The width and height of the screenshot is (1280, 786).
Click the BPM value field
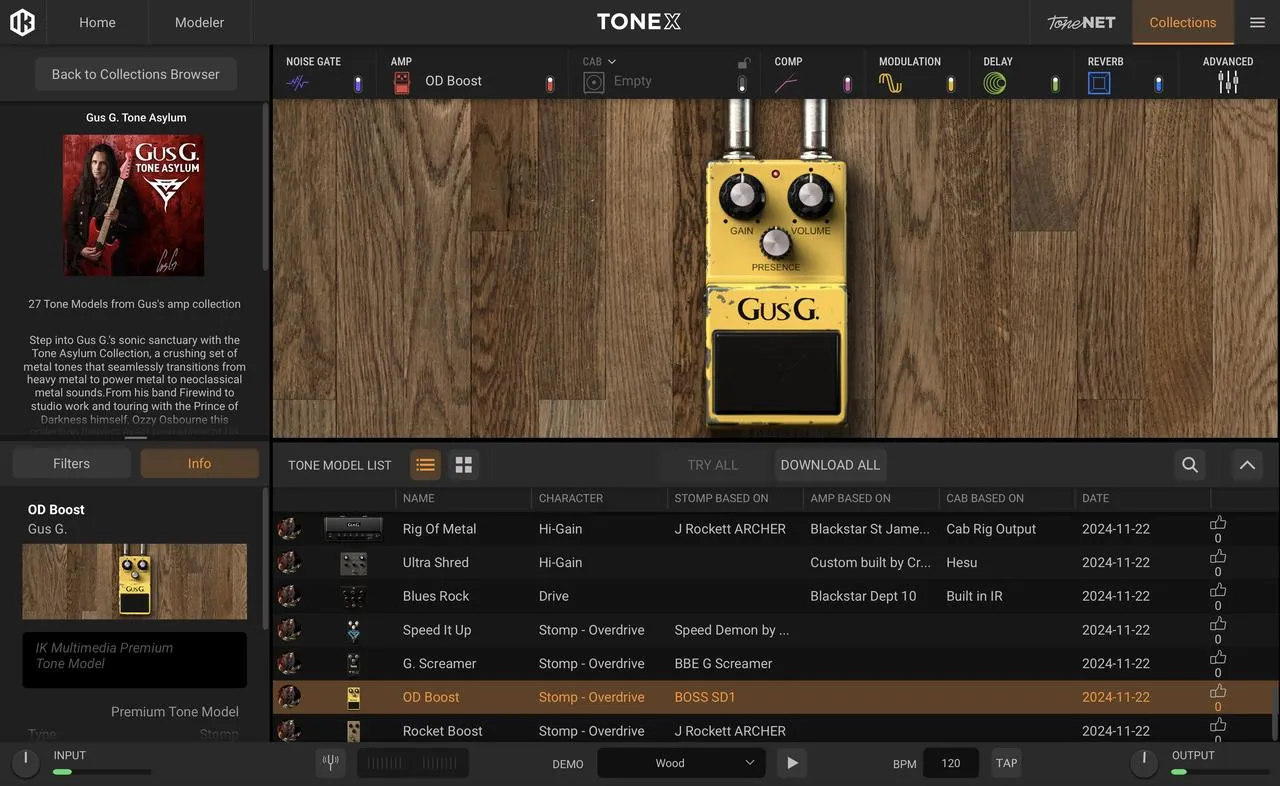[x=950, y=763]
